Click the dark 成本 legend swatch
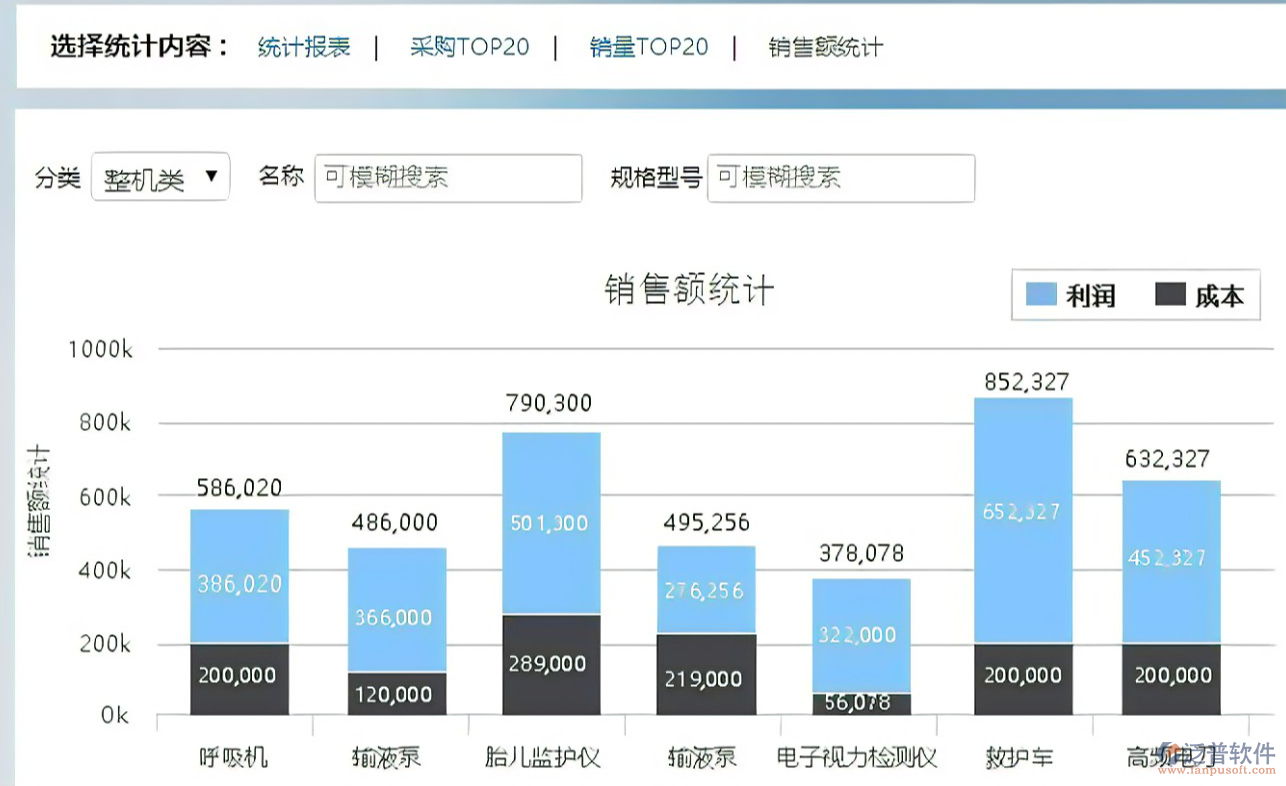Viewport: 1286px width, 786px height. [x=1170, y=294]
